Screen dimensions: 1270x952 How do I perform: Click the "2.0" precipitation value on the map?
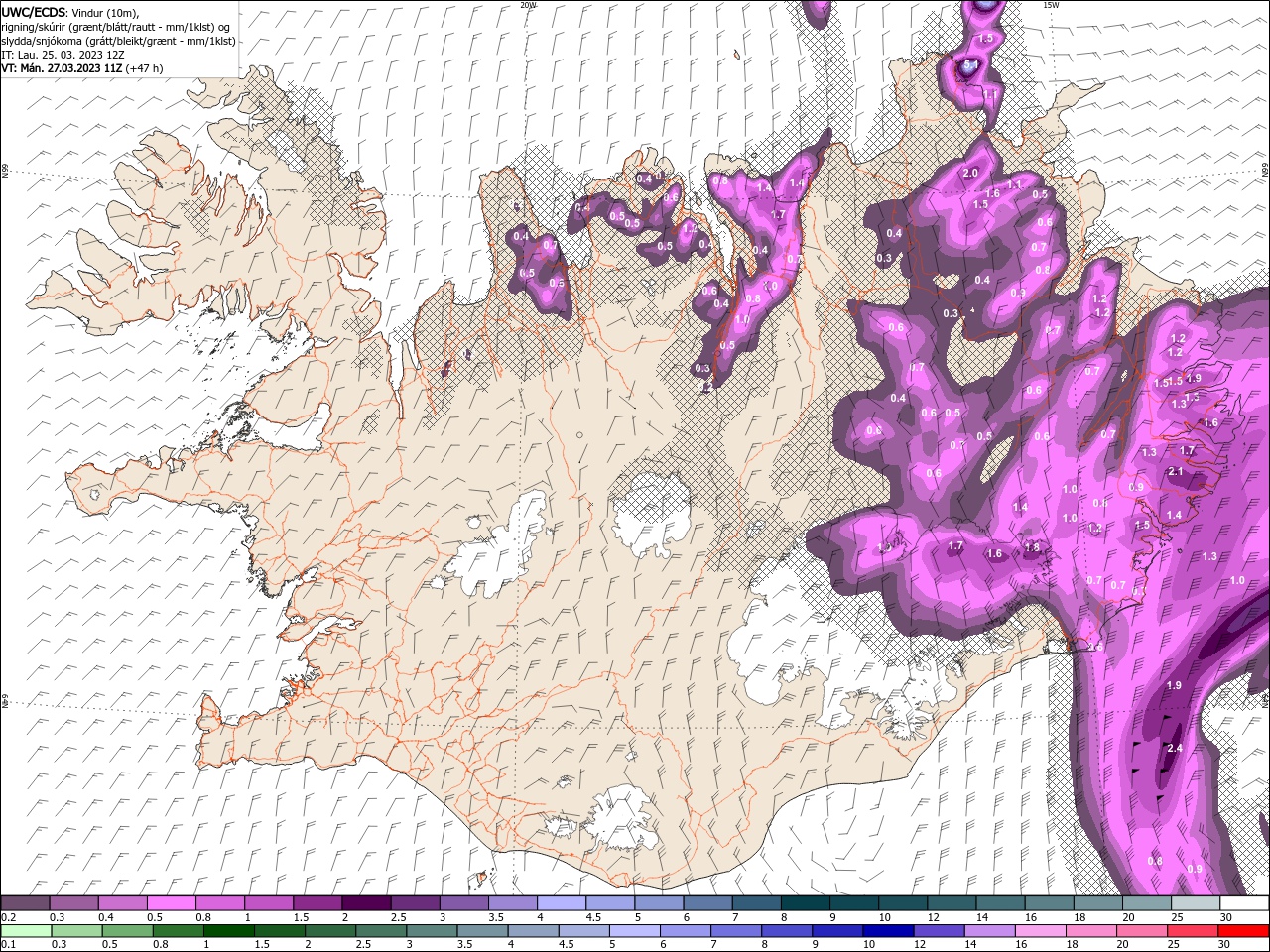971,173
